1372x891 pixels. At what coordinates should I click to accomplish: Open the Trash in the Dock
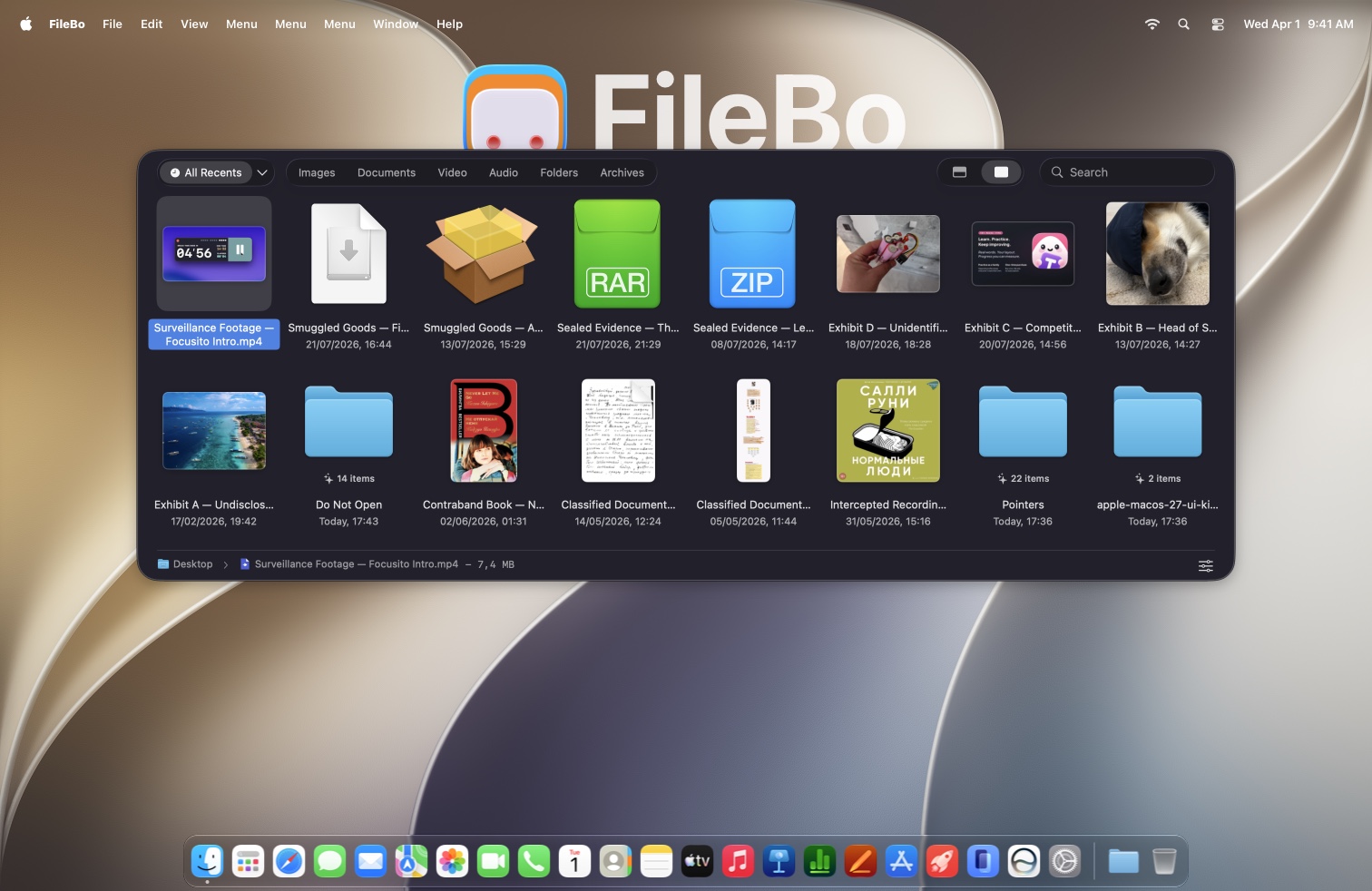coord(1164,861)
